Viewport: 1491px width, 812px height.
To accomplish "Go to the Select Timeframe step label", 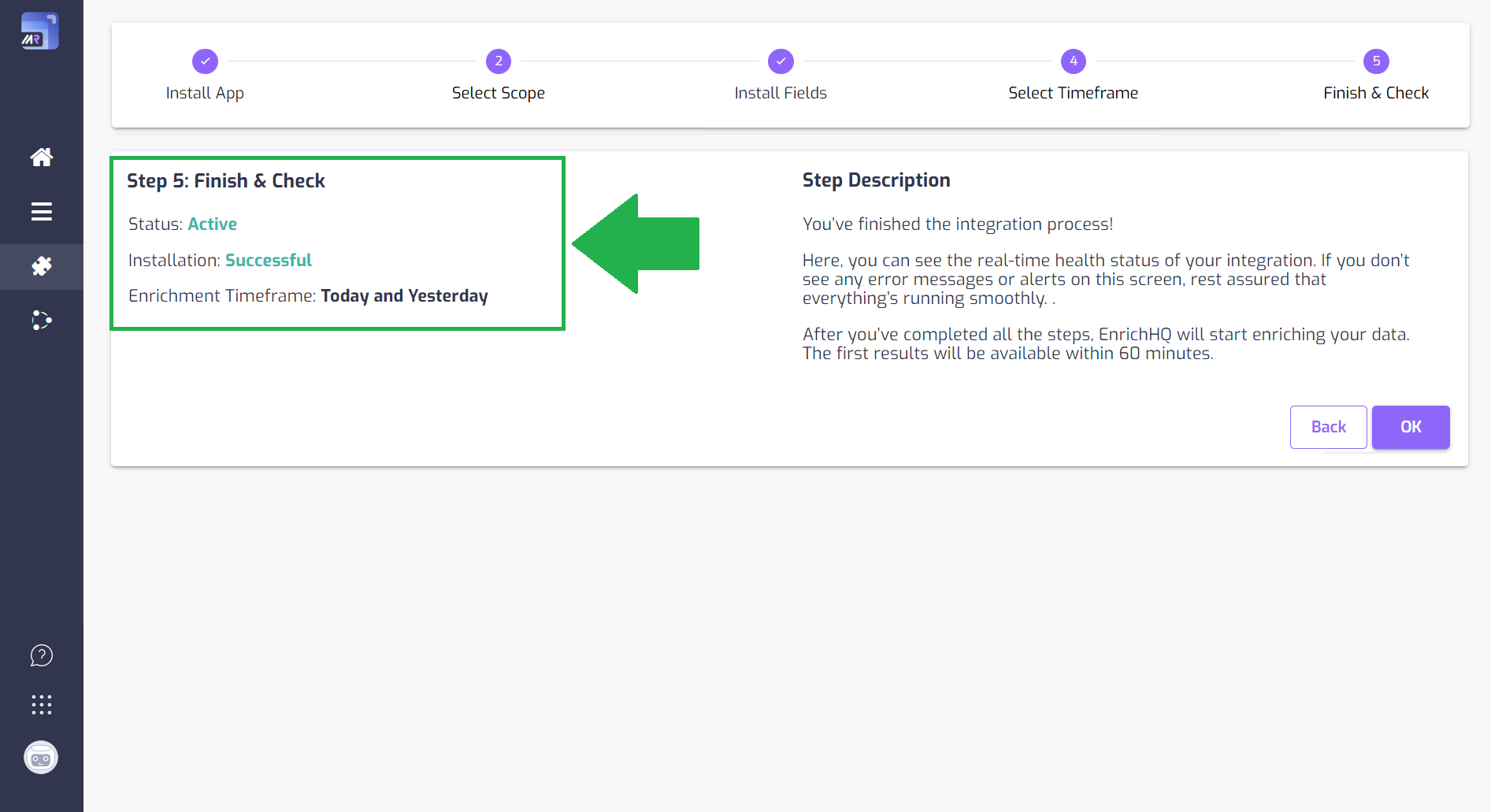I will [x=1074, y=93].
